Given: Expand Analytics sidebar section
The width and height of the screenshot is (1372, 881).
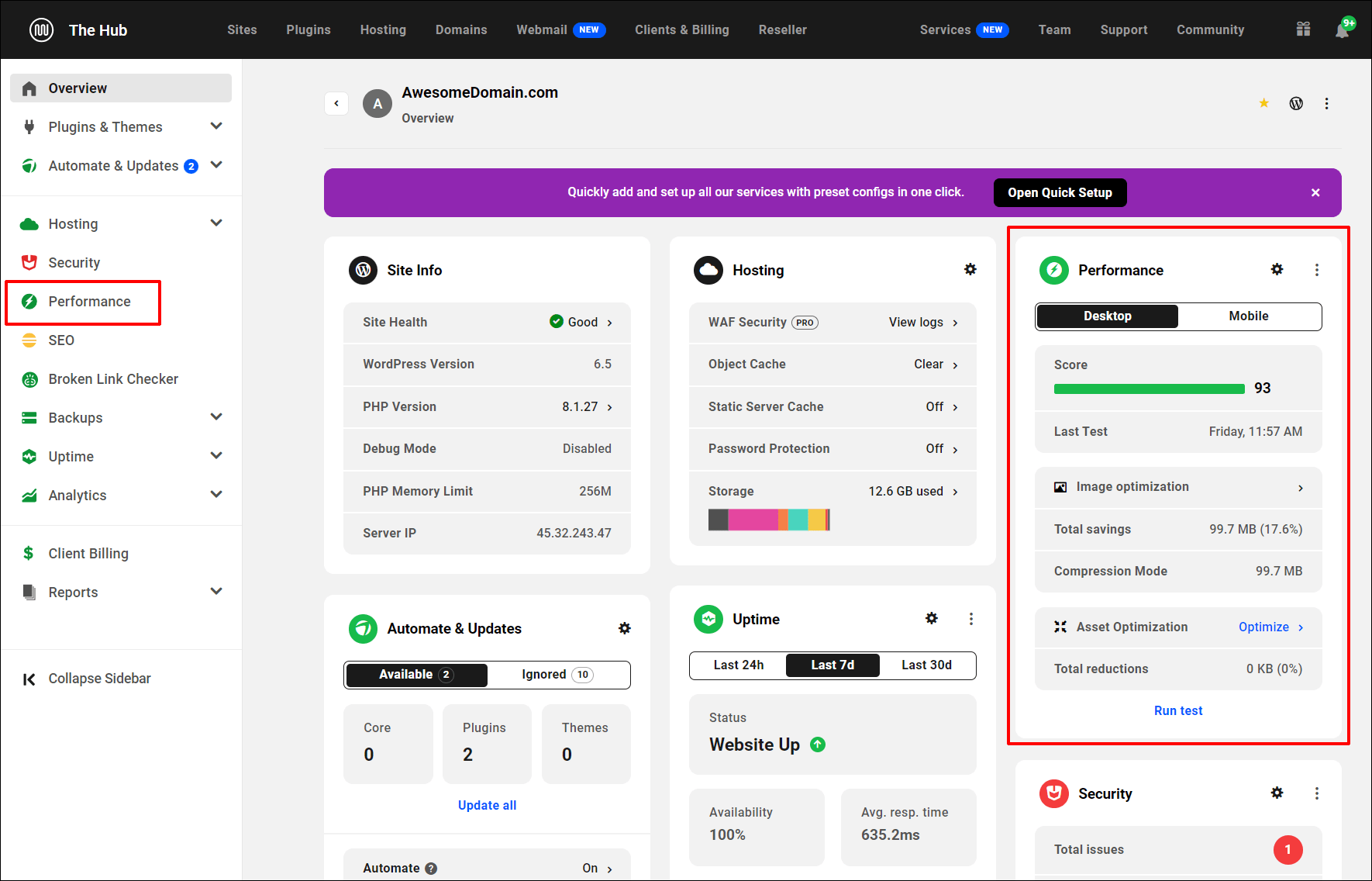Looking at the screenshot, I should [216, 494].
